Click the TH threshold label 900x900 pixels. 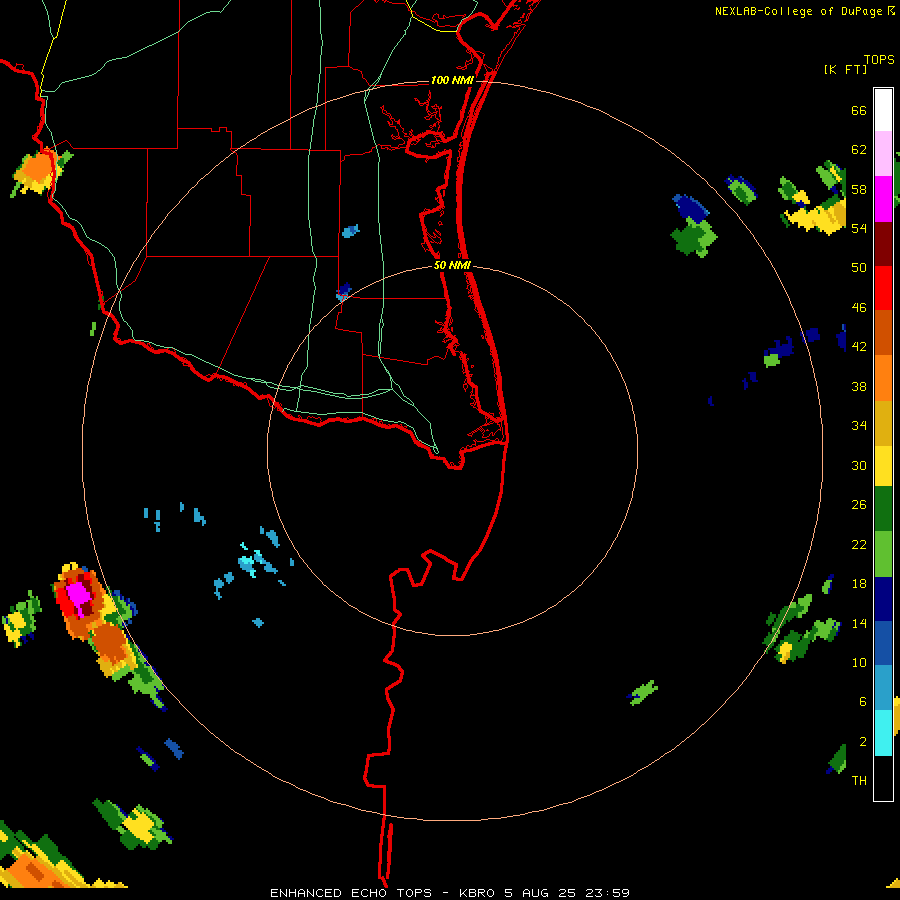pos(859,781)
